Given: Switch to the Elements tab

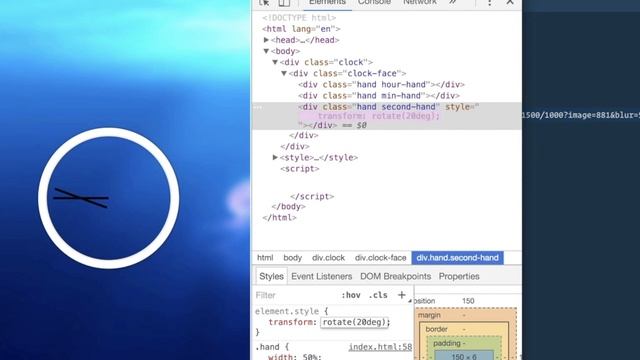Looking at the screenshot, I should [327, 3].
